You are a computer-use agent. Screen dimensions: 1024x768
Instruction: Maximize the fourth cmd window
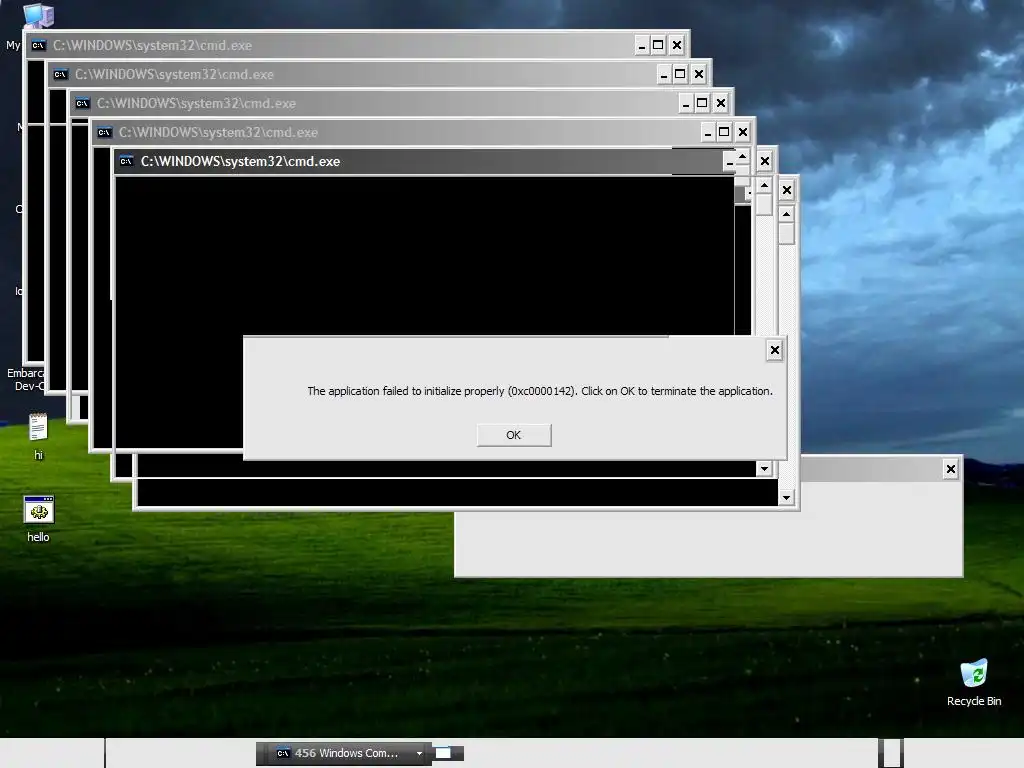pos(724,133)
